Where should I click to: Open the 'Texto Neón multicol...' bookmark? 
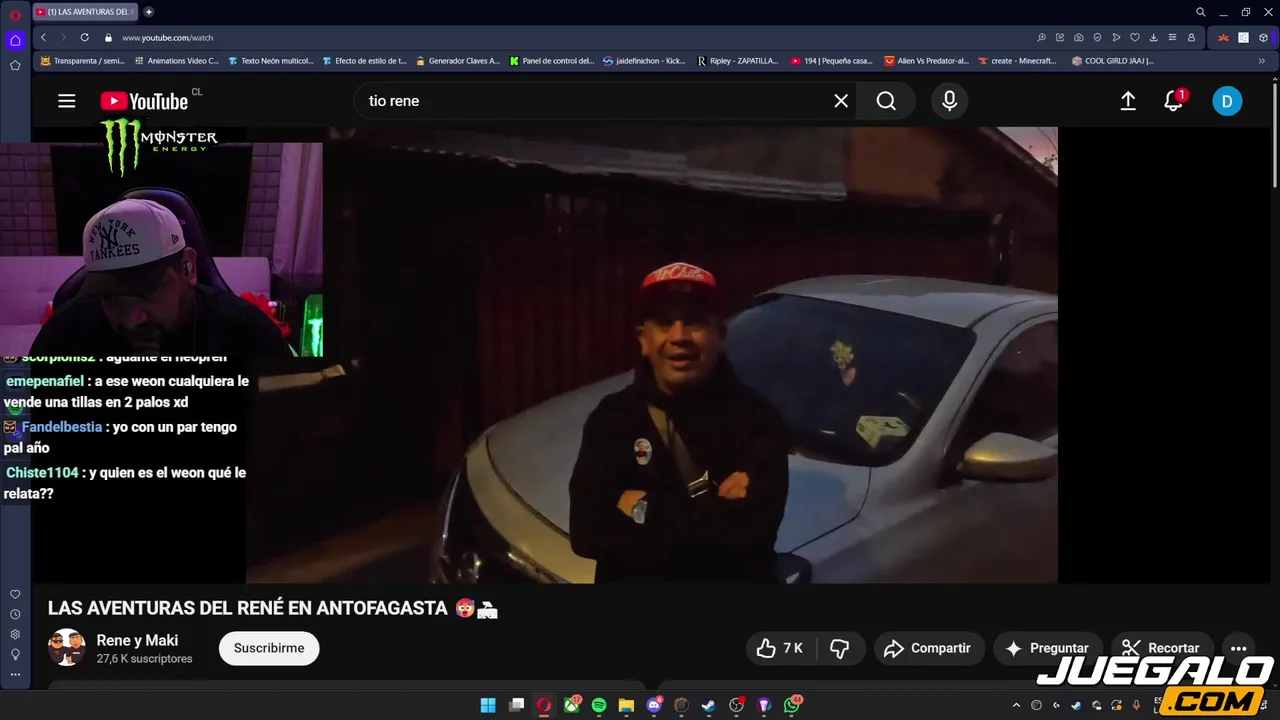point(271,61)
